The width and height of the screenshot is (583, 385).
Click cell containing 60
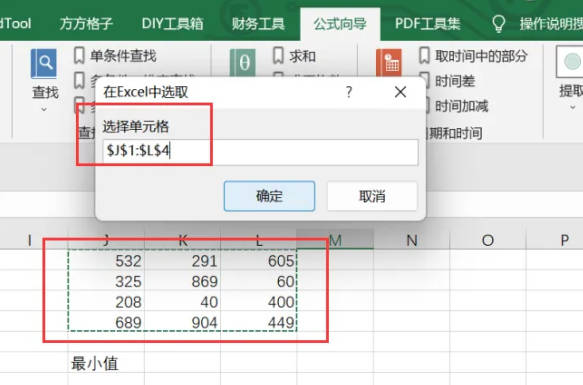(259, 281)
